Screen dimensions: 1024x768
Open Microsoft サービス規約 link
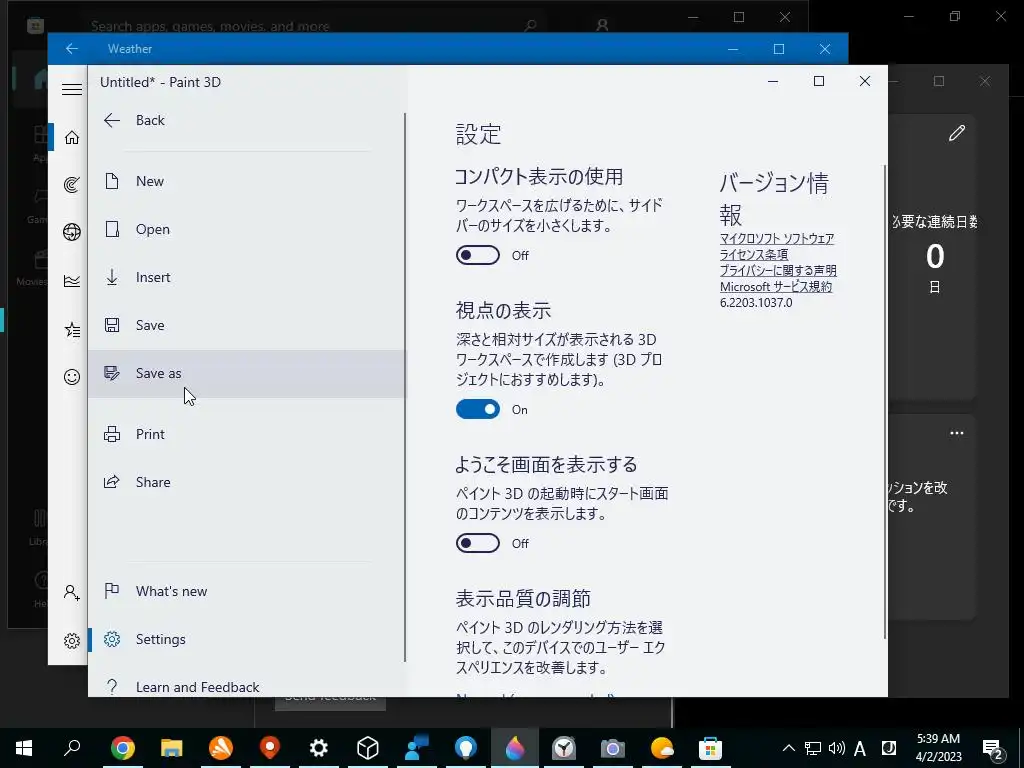click(776, 287)
